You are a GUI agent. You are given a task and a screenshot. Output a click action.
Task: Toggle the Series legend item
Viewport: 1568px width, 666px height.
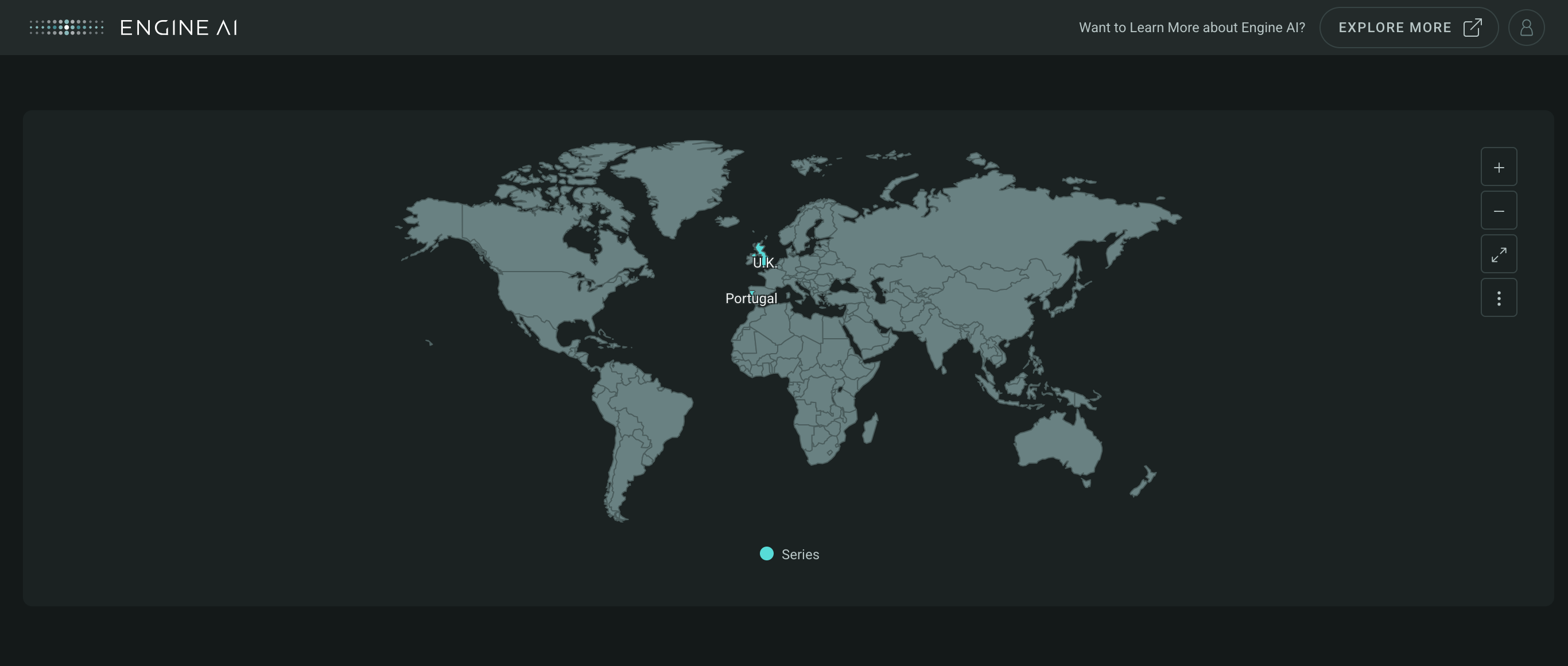click(x=790, y=554)
